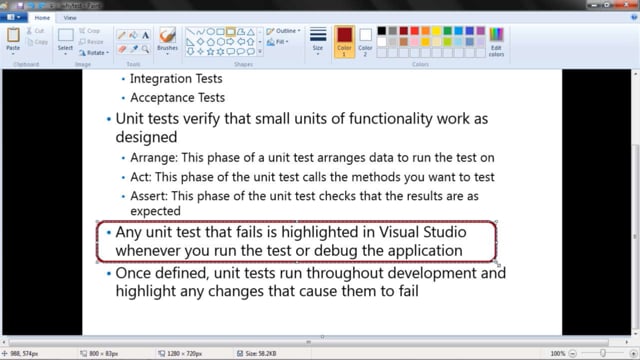Viewport: 640px width, 360px height.
Task: Choose the Four-point star shape
Action: tap(200, 51)
